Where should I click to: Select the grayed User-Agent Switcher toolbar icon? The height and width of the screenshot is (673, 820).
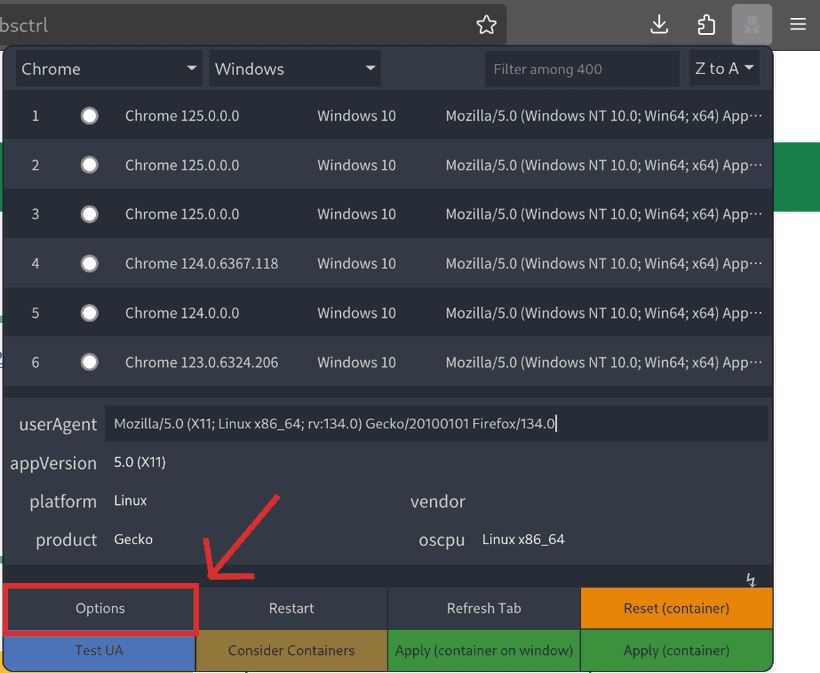coord(751,24)
